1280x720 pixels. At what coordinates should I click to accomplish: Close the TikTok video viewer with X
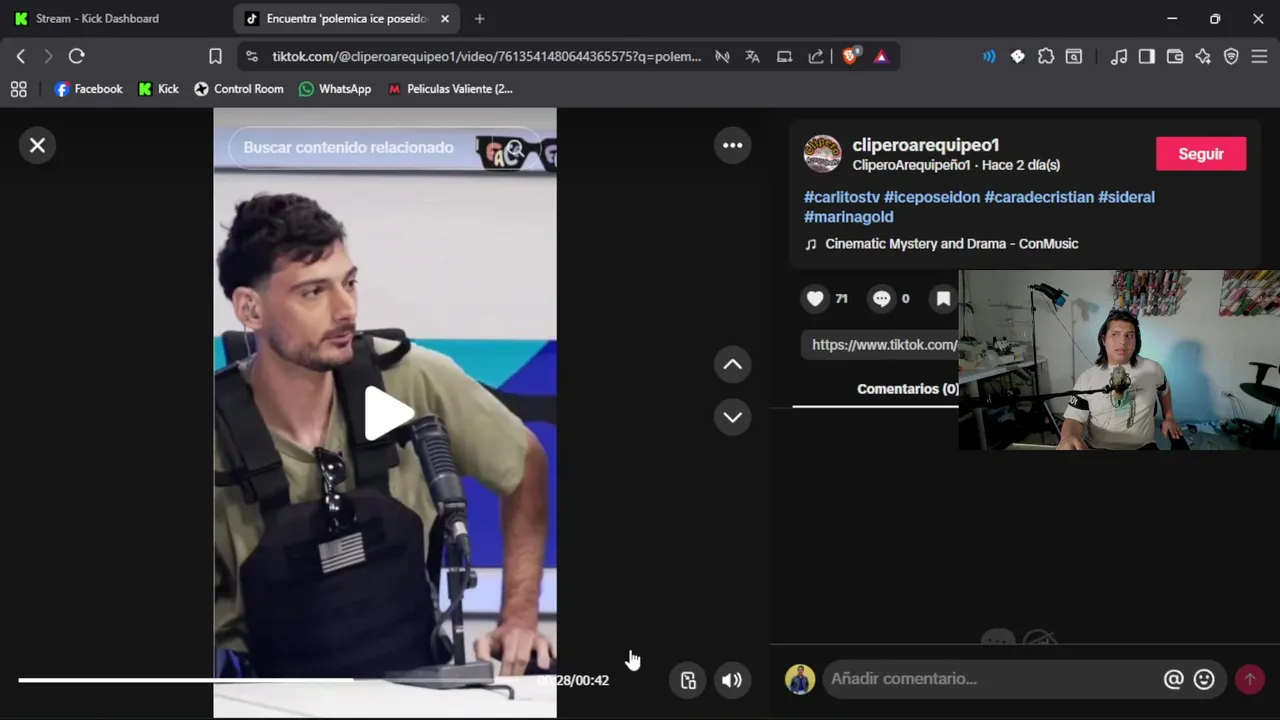pyautogui.click(x=37, y=146)
